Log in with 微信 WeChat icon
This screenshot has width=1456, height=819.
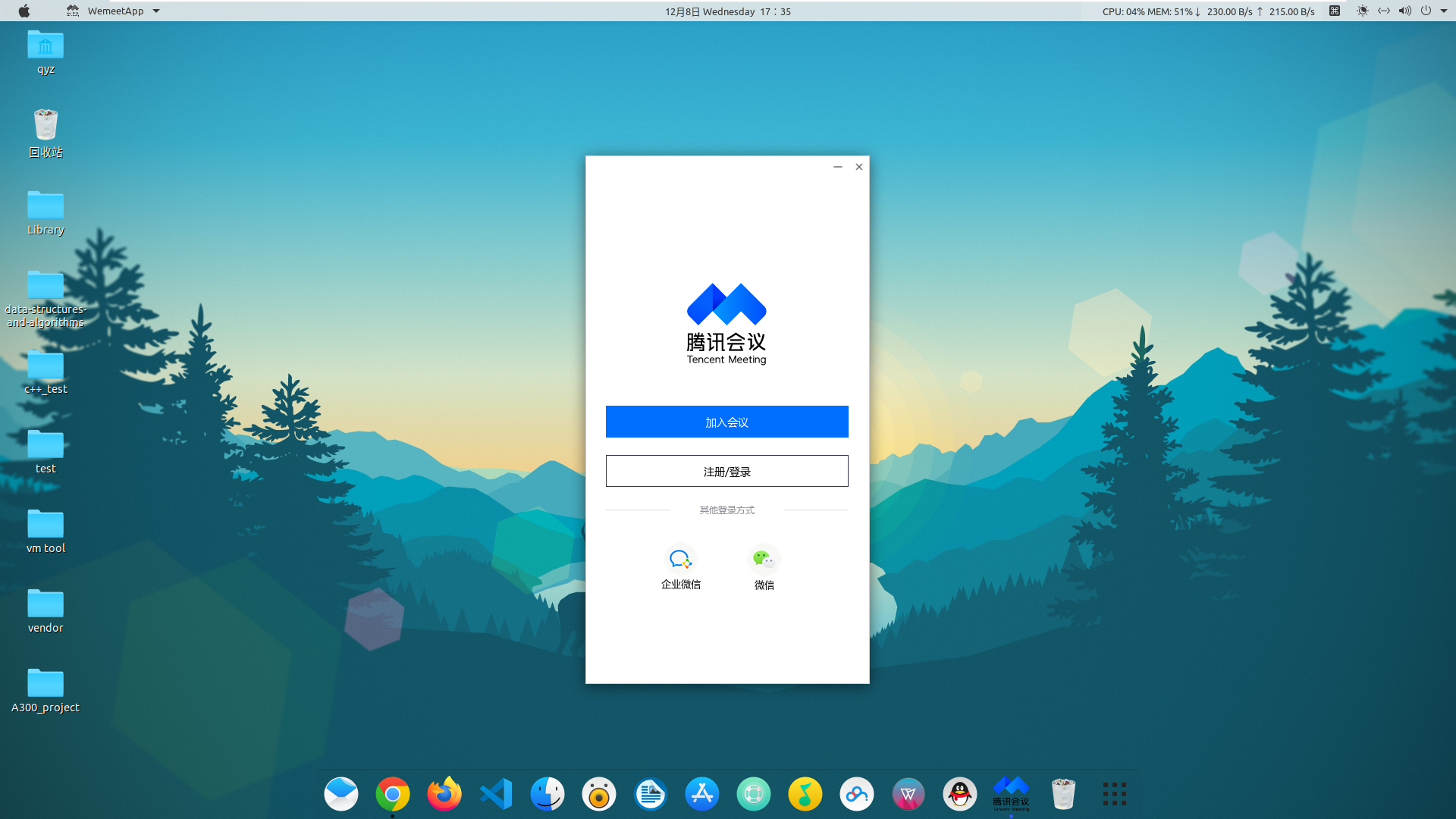point(764,560)
